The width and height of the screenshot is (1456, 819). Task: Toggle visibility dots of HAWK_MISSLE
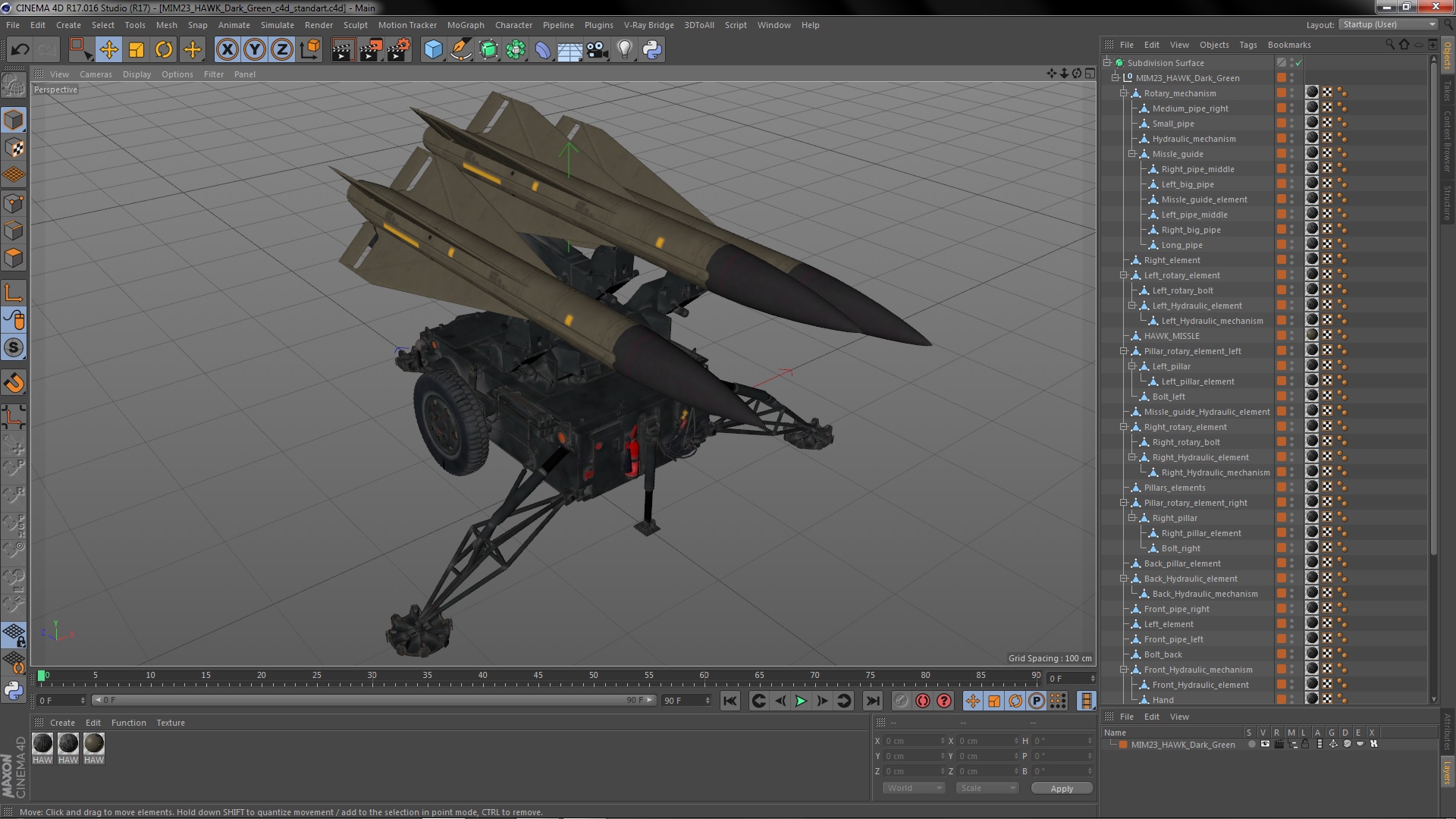pyautogui.click(x=1292, y=336)
